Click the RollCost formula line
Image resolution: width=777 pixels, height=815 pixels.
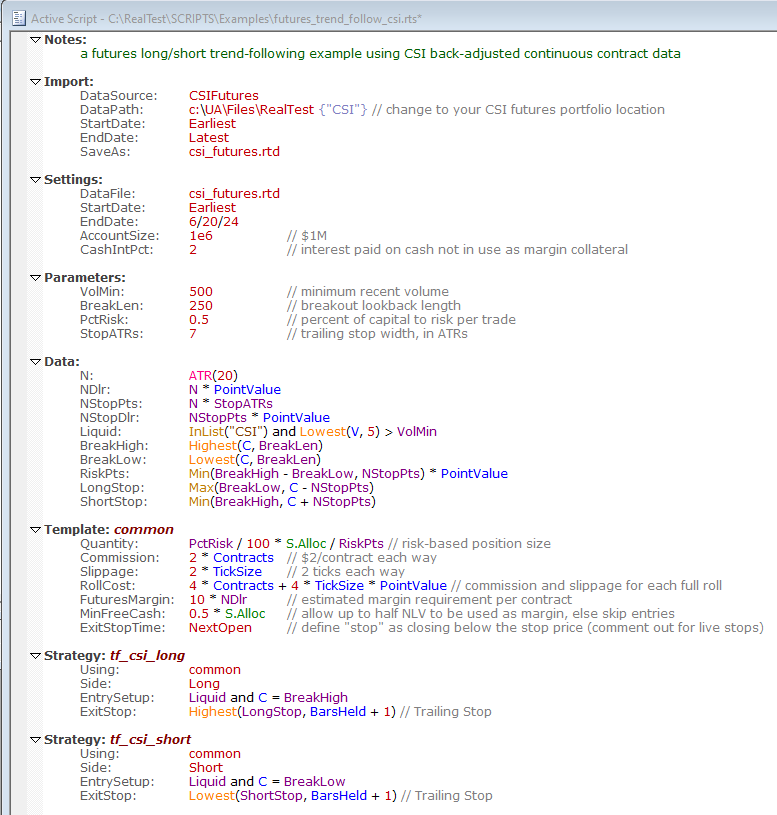point(318,586)
